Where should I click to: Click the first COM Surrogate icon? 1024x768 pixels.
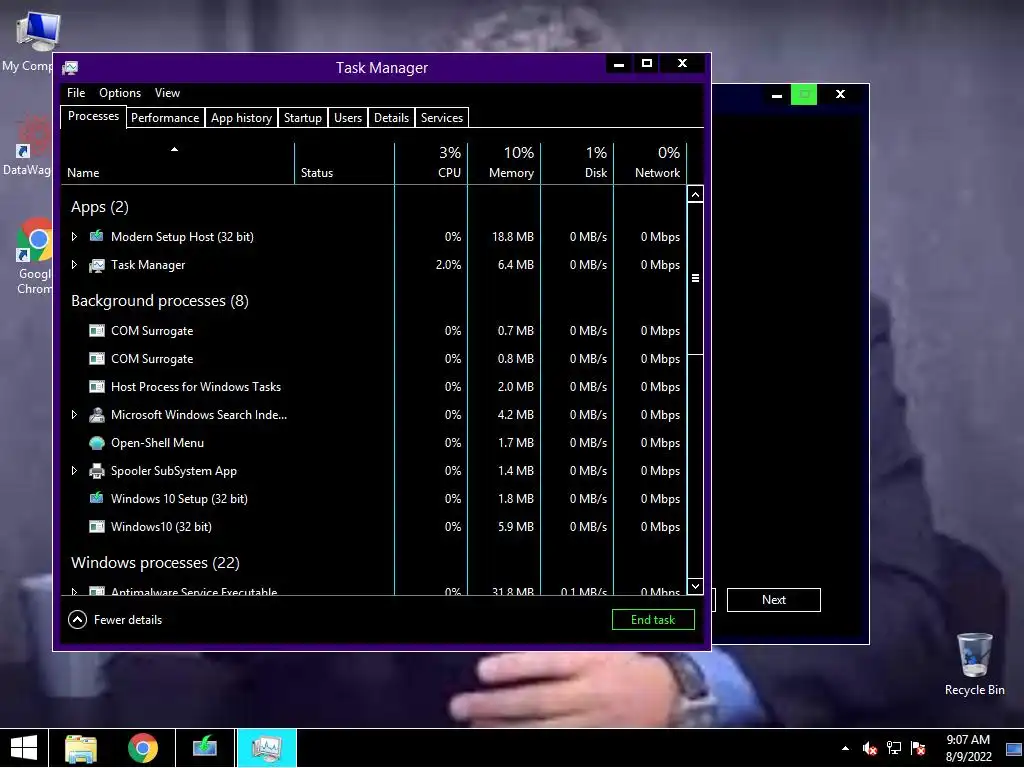pyautogui.click(x=97, y=331)
